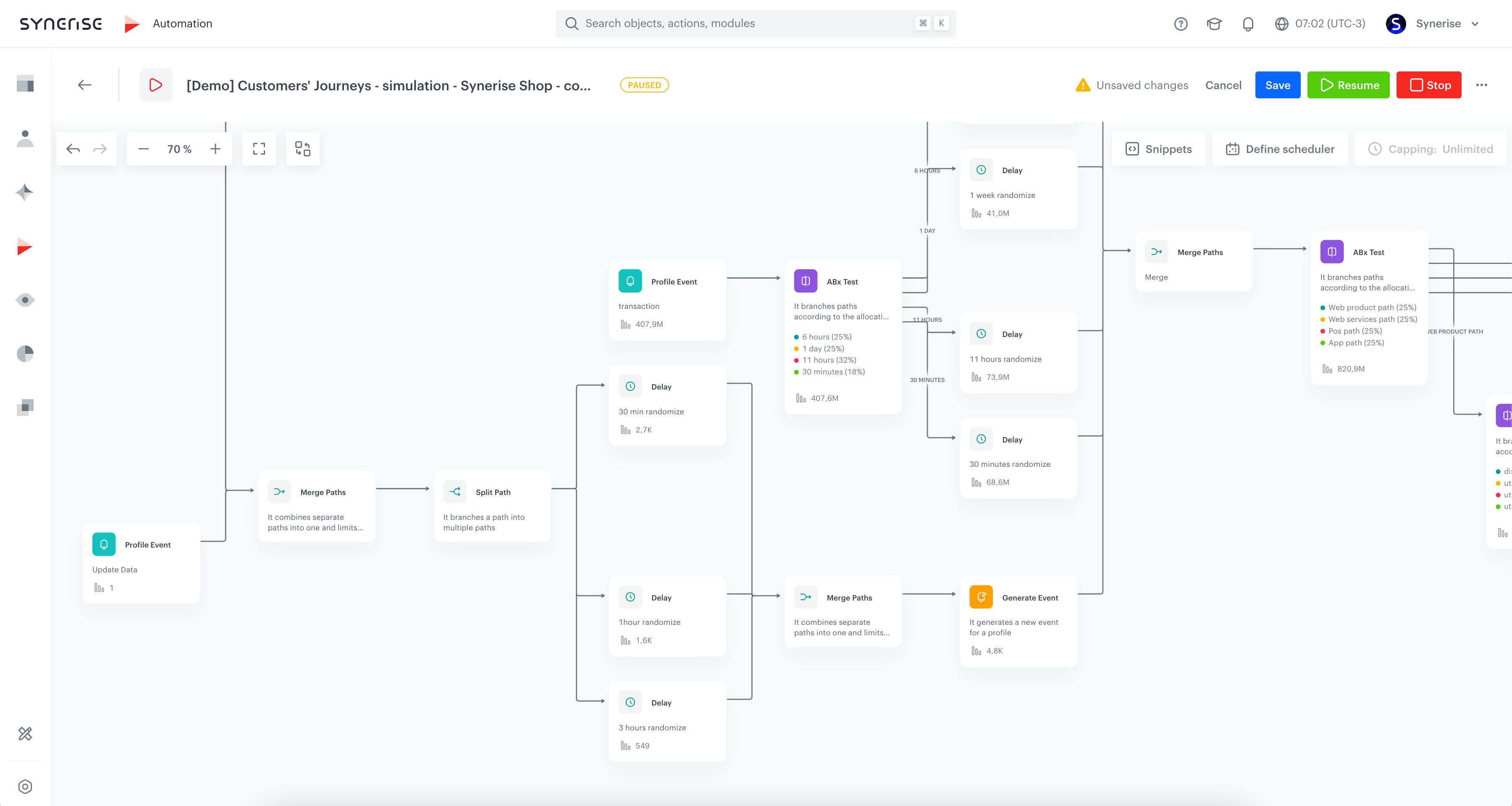The width and height of the screenshot is (1512, 806).
Task: Select the eye icon in the left sidebar
Action: tap(25, 300)
